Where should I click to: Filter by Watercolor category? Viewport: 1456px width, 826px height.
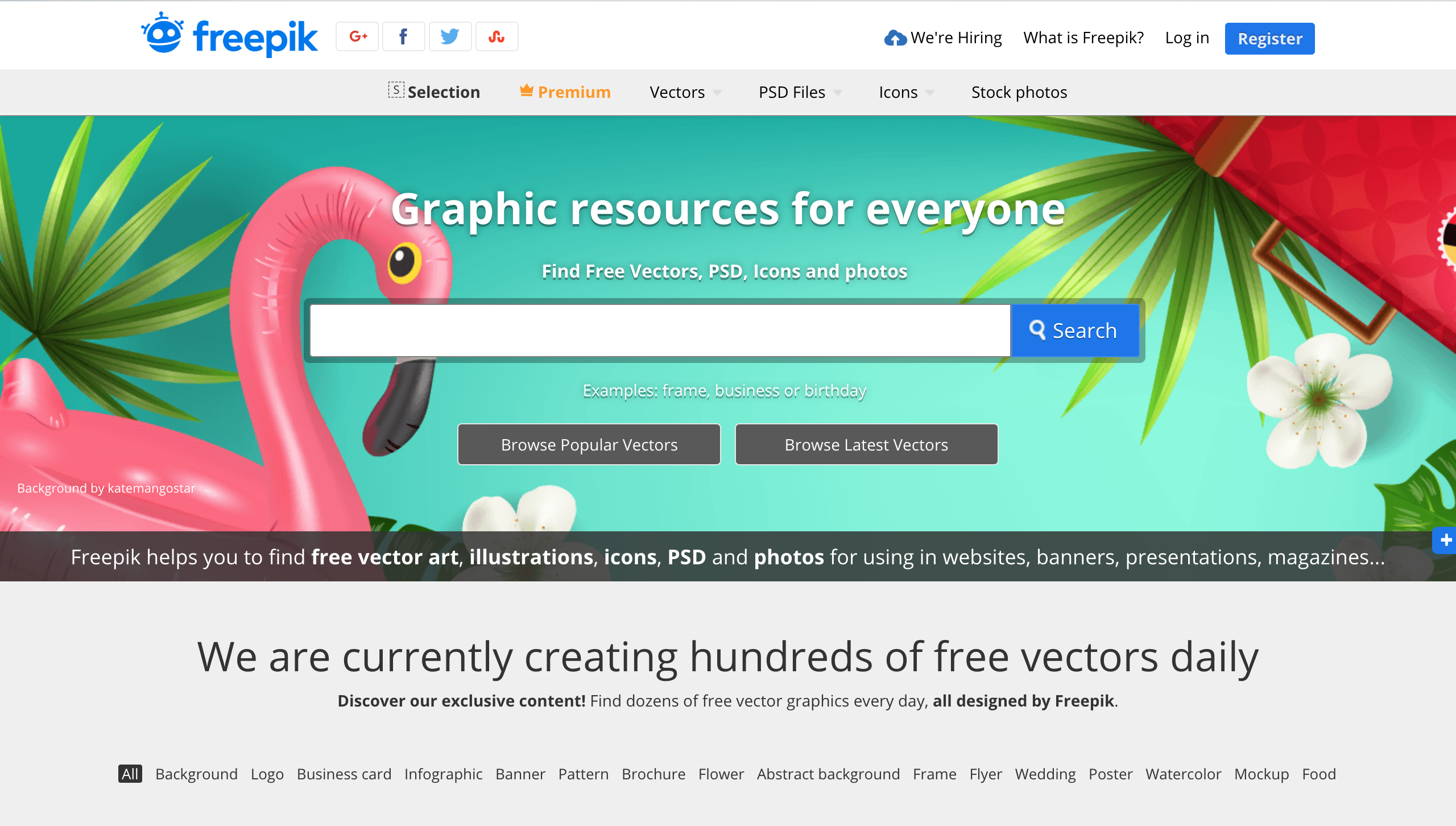1183,774
